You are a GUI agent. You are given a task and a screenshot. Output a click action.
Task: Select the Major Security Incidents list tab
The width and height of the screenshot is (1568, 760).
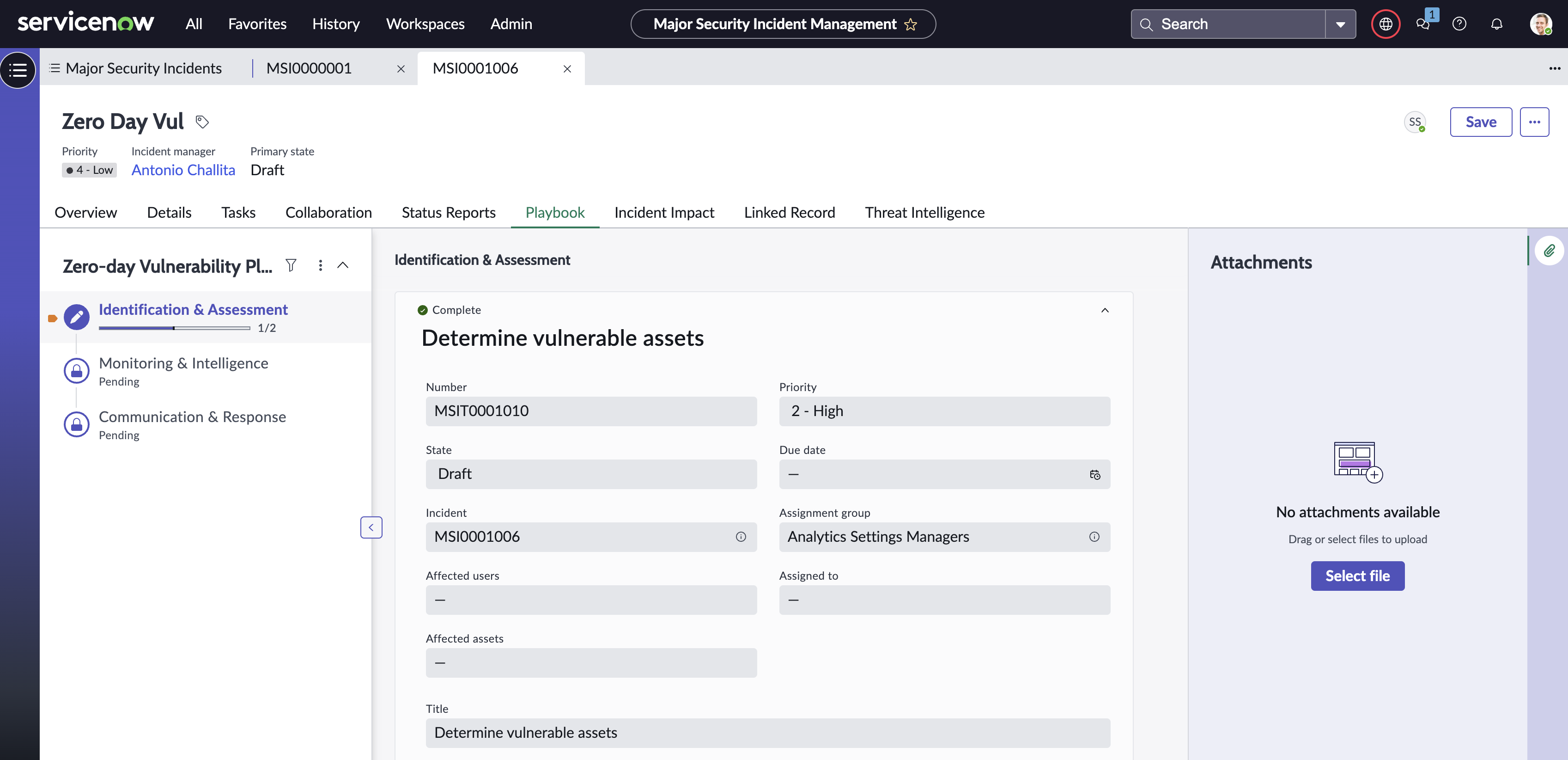143,68
